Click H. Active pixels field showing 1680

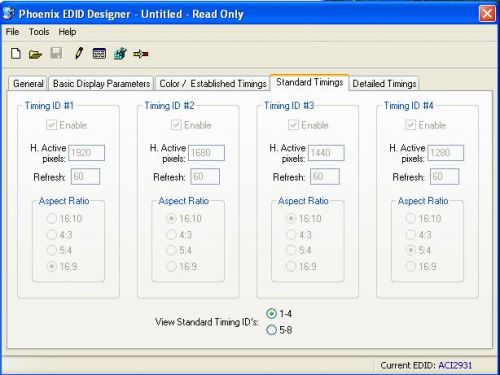pyautogui.click(x=207, y=153)
